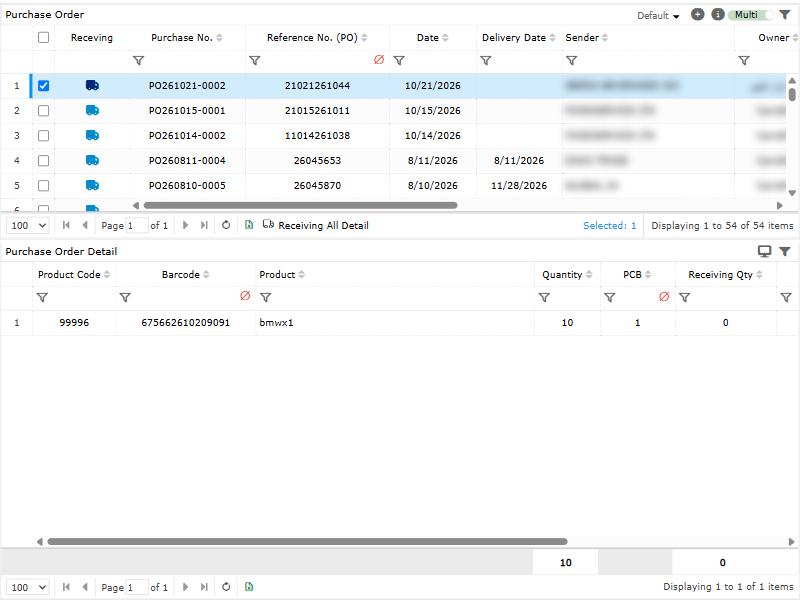This screenshot has width=800, height=600.
Task: Clear the Barcode column filter (red icon)
Action: coord(245,296)
